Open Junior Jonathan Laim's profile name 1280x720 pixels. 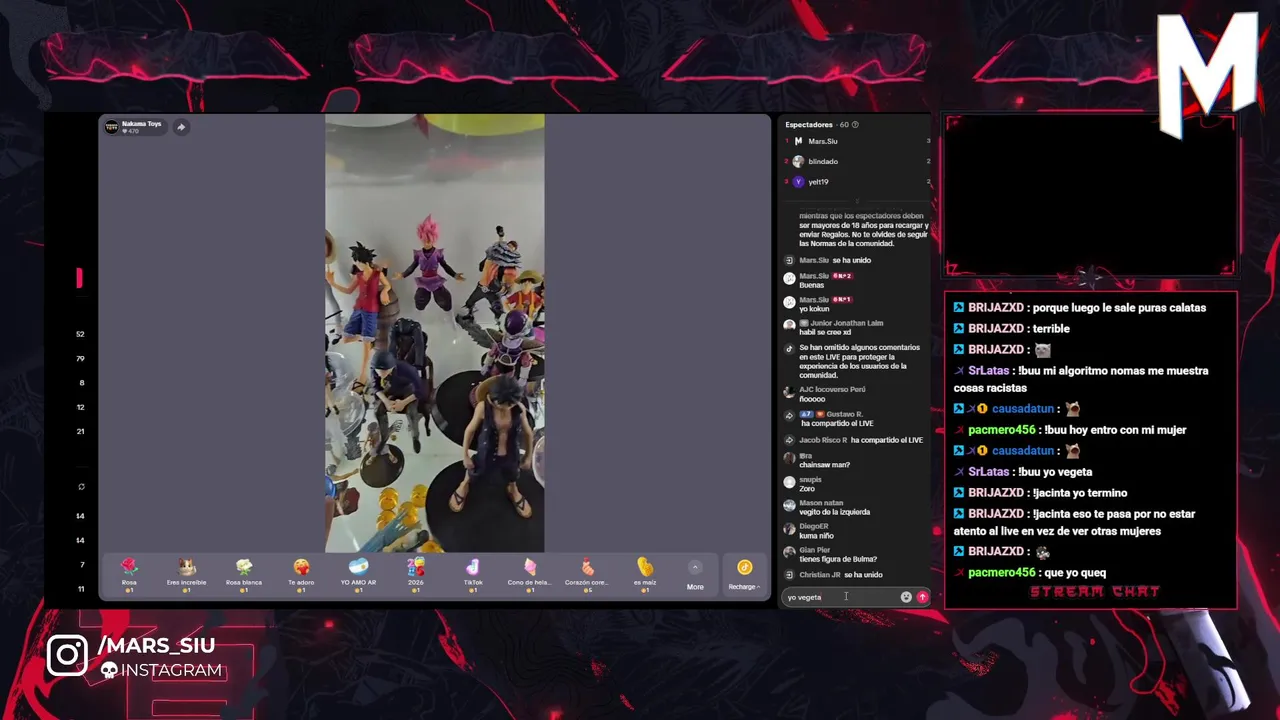click(x=847, y=323)
